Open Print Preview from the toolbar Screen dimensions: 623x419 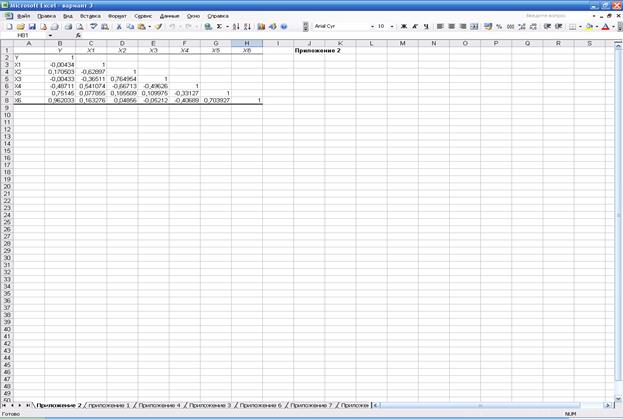[80, 27]
